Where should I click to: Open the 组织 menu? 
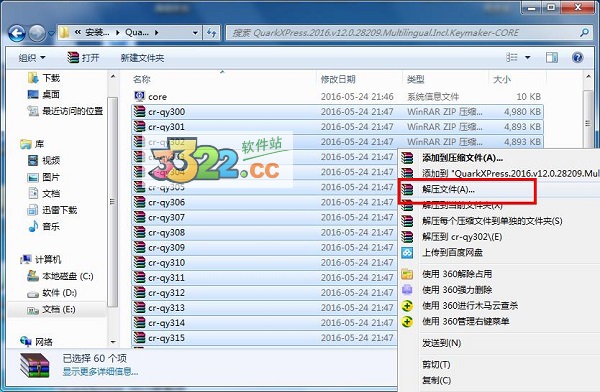[32, 58]
